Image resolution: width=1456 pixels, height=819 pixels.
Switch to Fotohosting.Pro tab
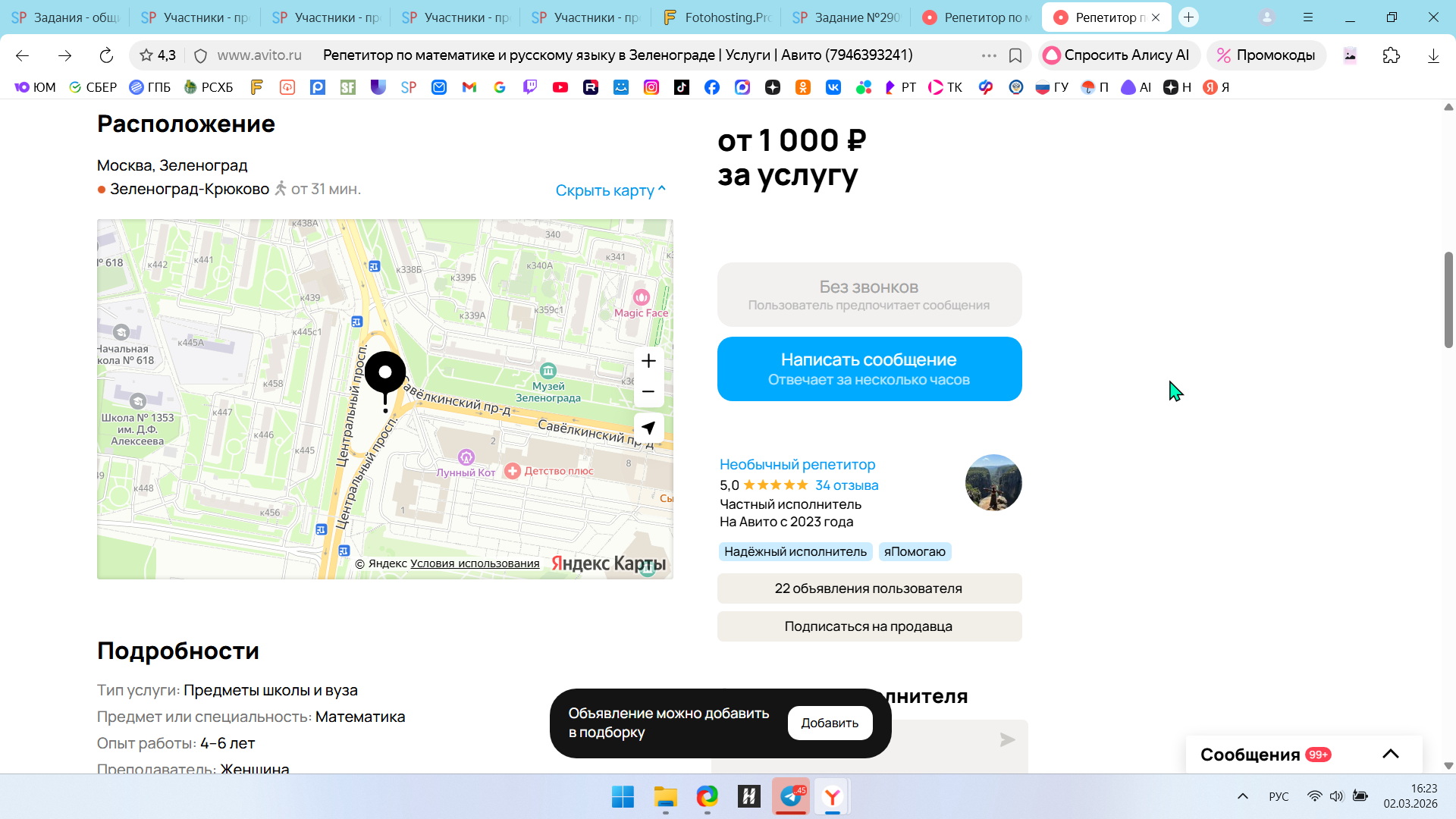coord(717,17)
